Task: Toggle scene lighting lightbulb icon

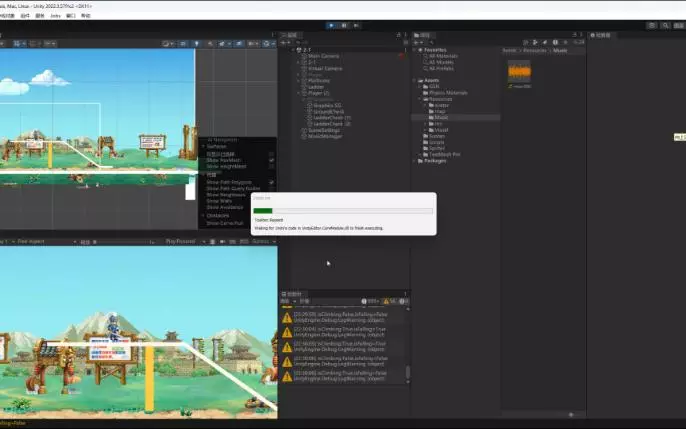Action: point(196,43)
